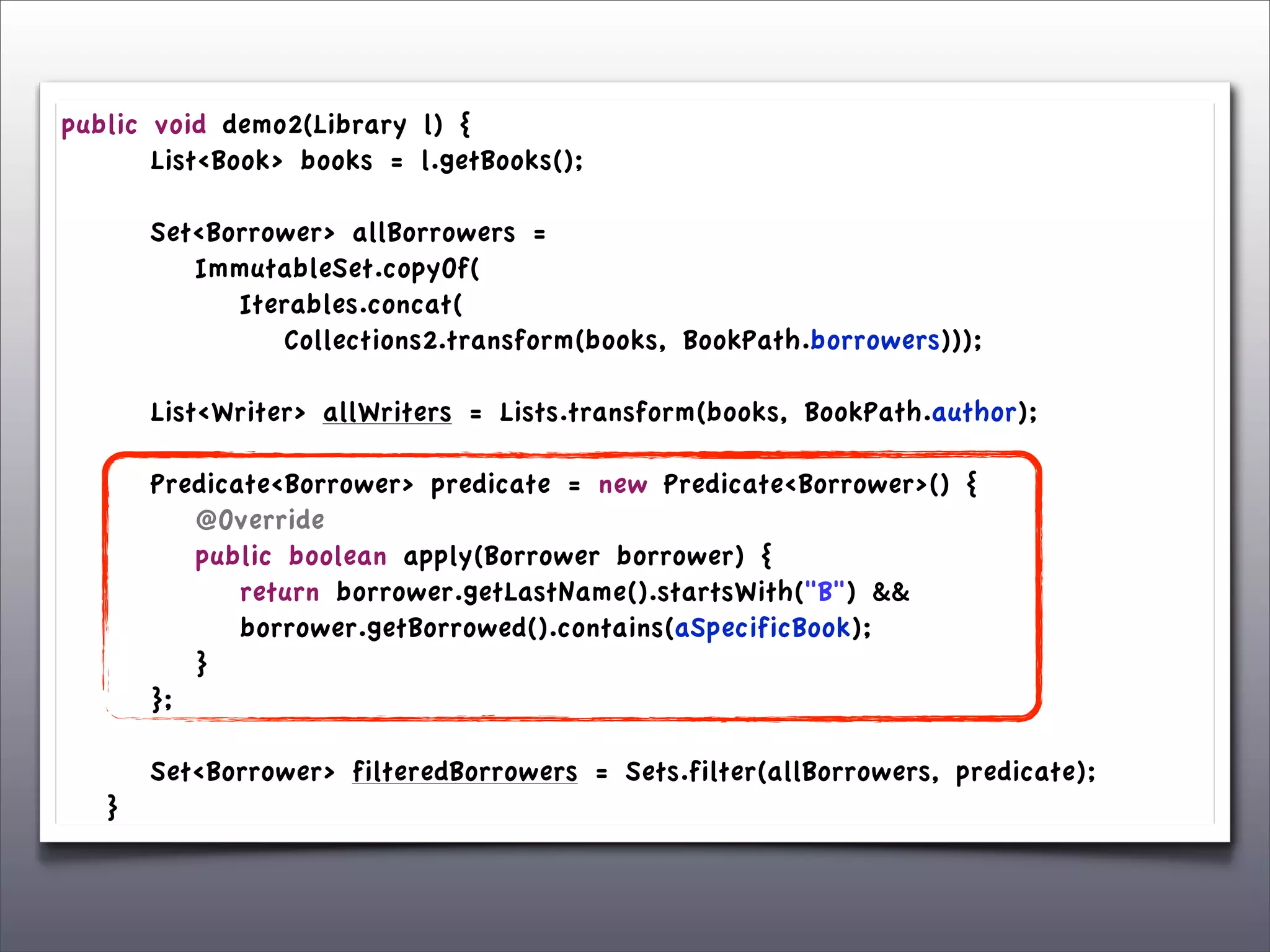The image size is (1270, 952).
Task: Click the Sets.filter call
Action: 691,772
